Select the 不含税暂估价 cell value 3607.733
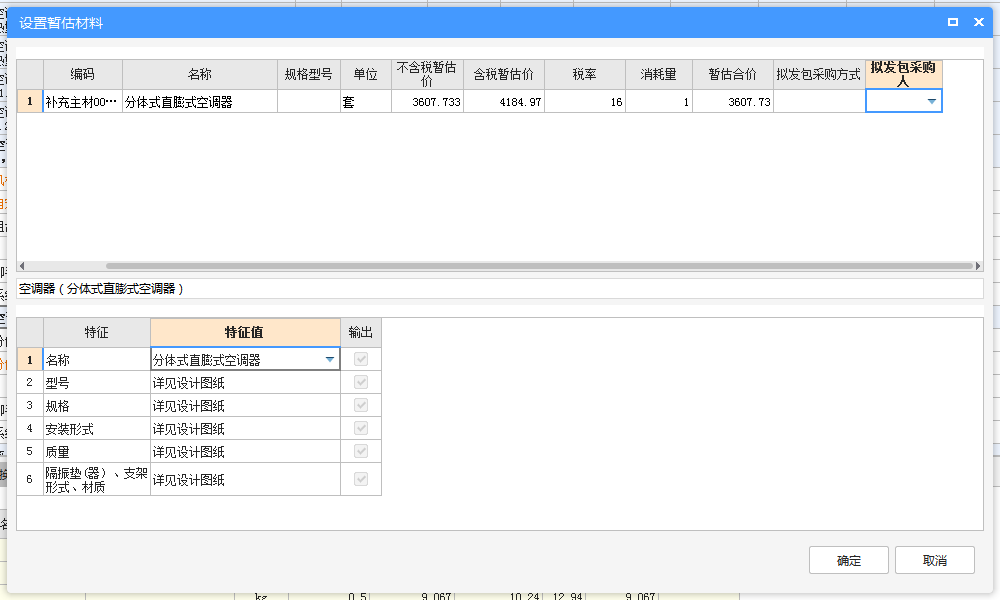This screenshot has height=600, width=1000. [427, 102]
